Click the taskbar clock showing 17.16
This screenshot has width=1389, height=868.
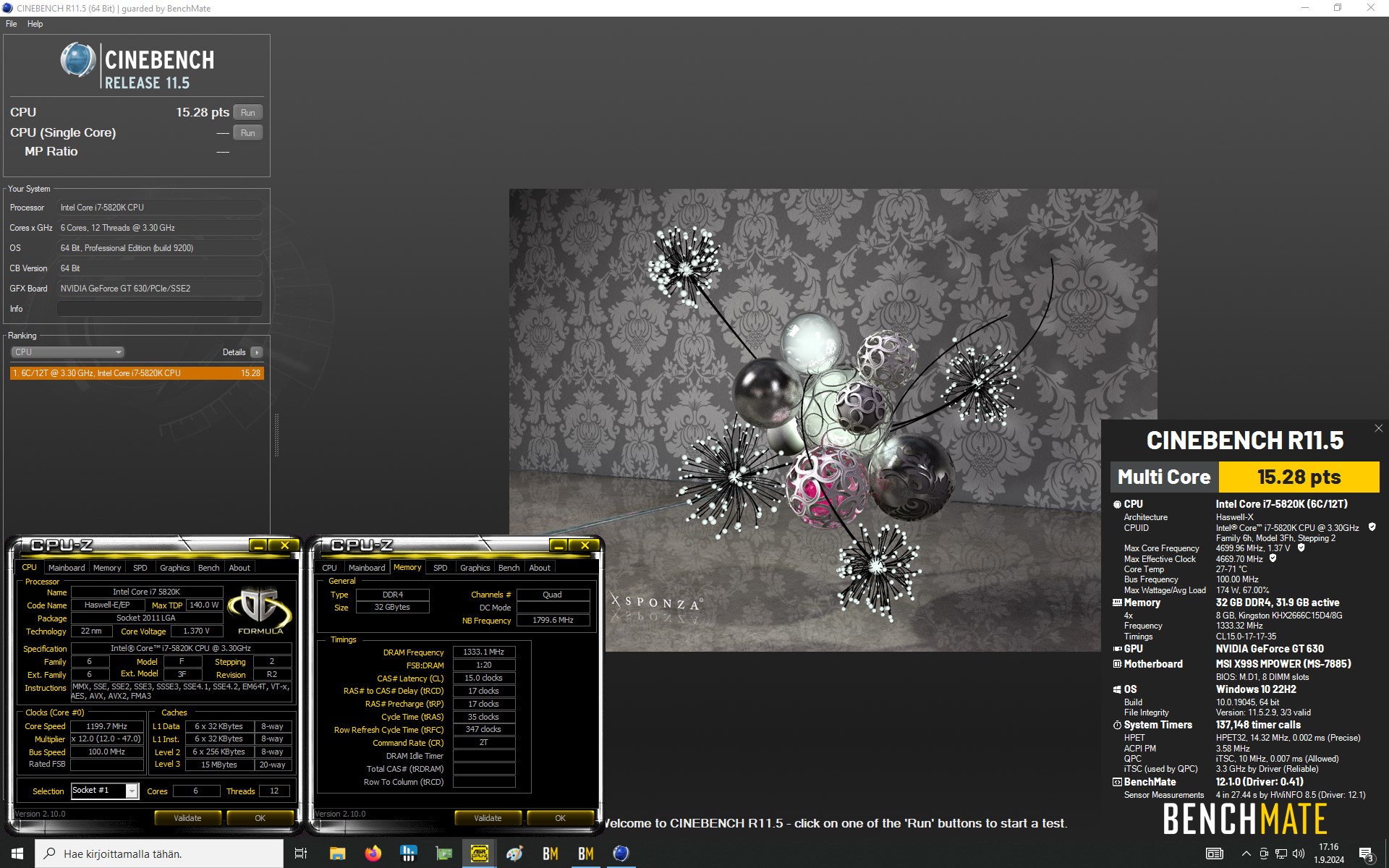pos(1329,854)
